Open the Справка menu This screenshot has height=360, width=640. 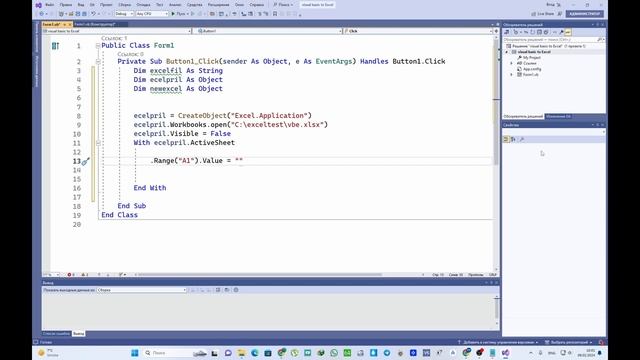click(x=257, y=5)
